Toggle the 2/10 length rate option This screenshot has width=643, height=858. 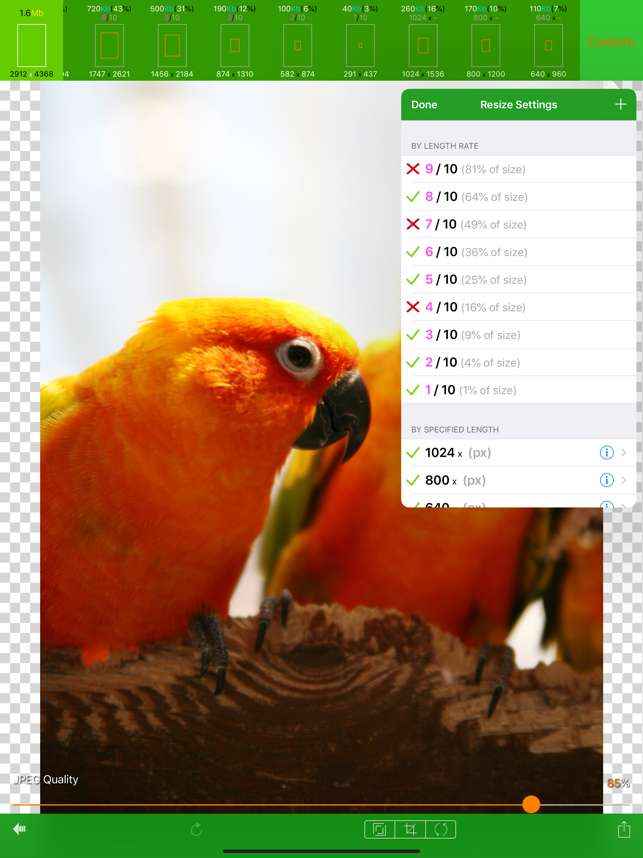point(519,362)
